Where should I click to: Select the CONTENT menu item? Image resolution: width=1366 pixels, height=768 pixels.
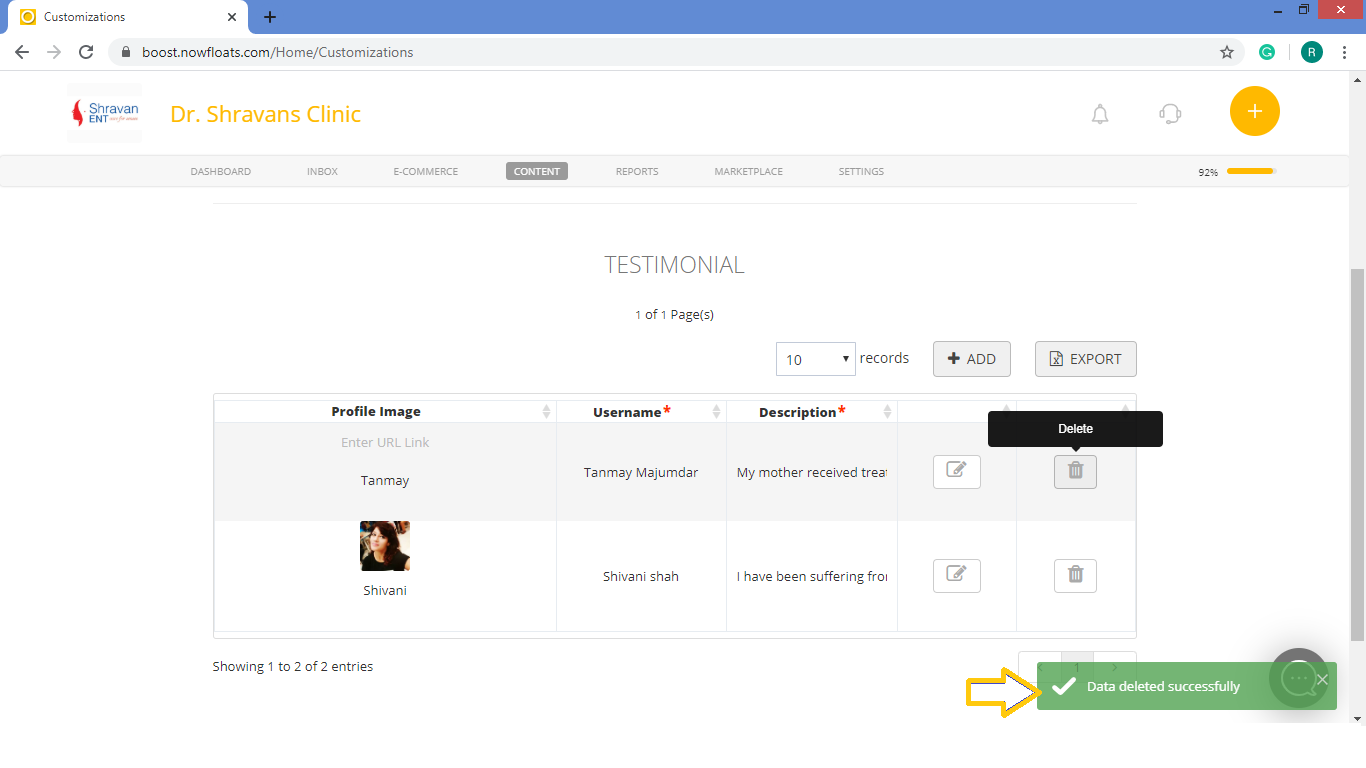tap(537, 171)
